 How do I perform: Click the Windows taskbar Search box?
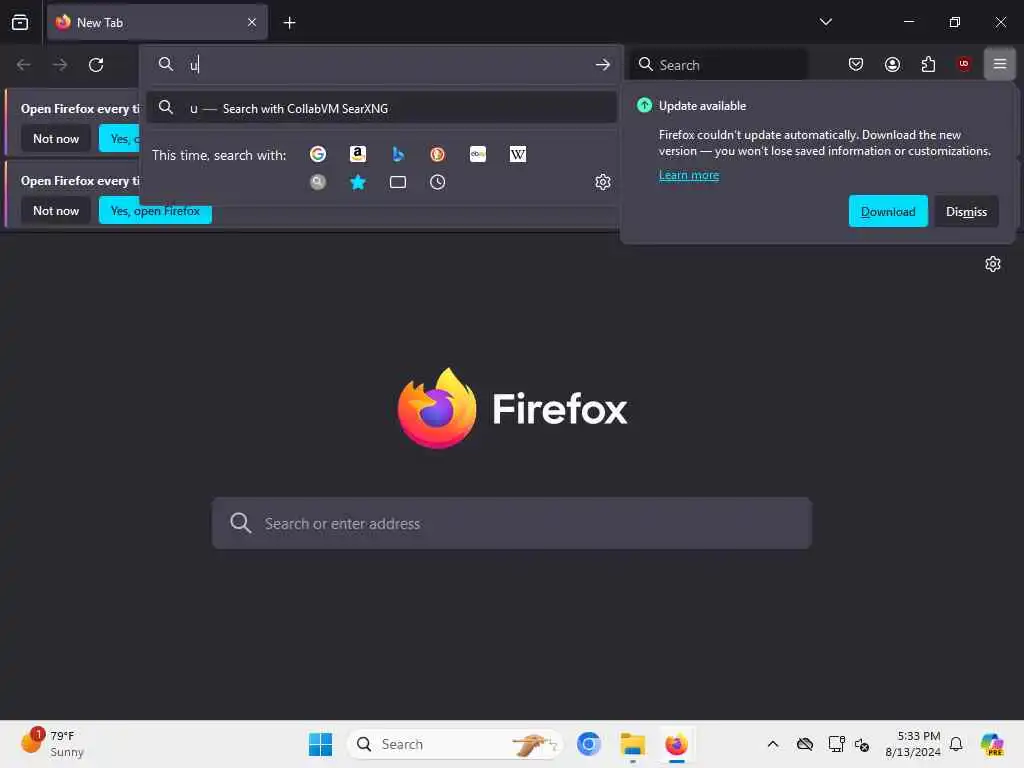[x=455, y=744]
